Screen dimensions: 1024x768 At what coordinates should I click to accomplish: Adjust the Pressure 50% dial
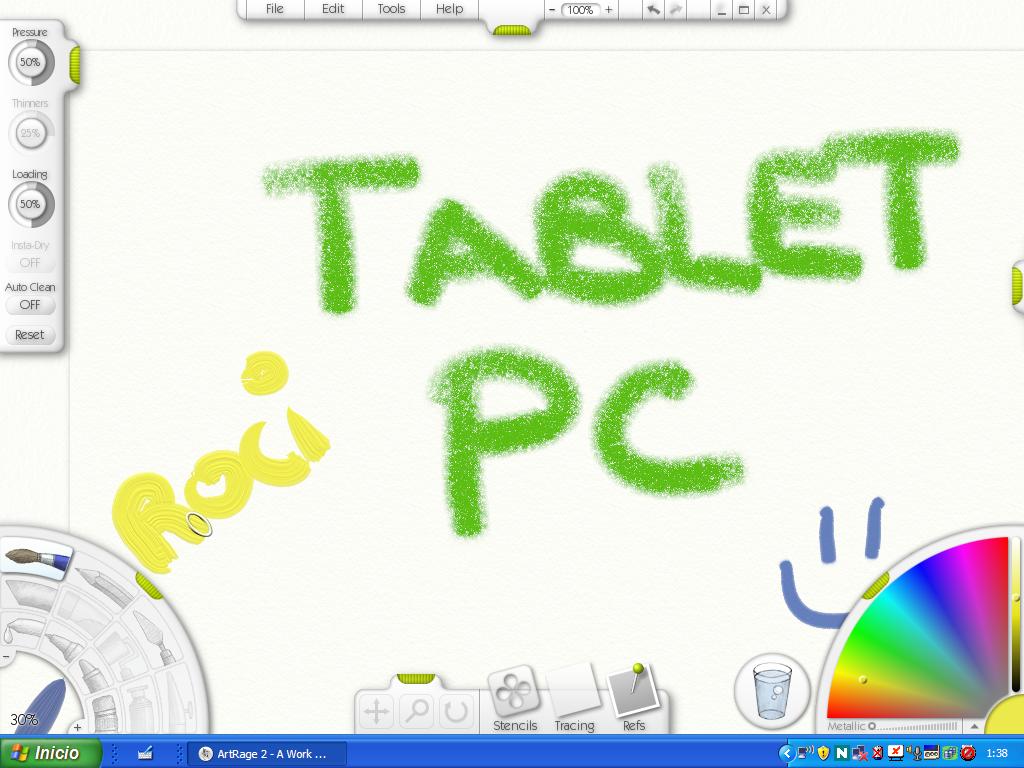pyautogui.click(x=30, y=62)
